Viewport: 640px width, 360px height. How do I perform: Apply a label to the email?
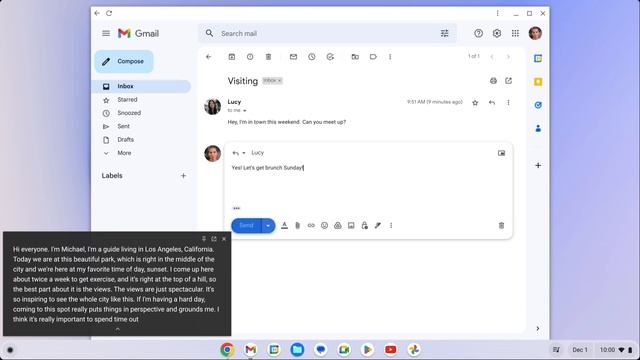pos(373,57)
